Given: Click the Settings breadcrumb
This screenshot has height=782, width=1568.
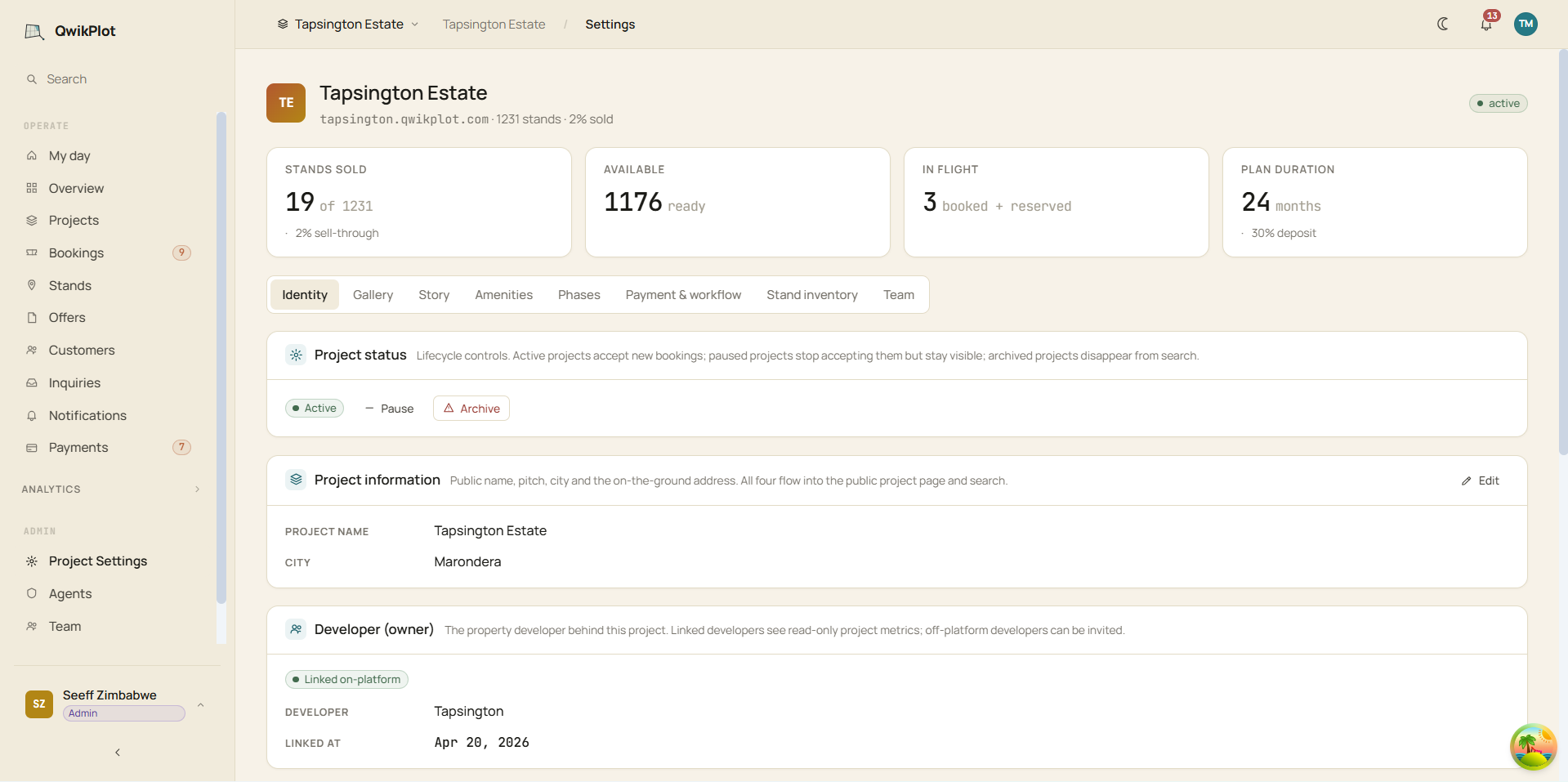Looking at the screenshot, I should [610, 25].
